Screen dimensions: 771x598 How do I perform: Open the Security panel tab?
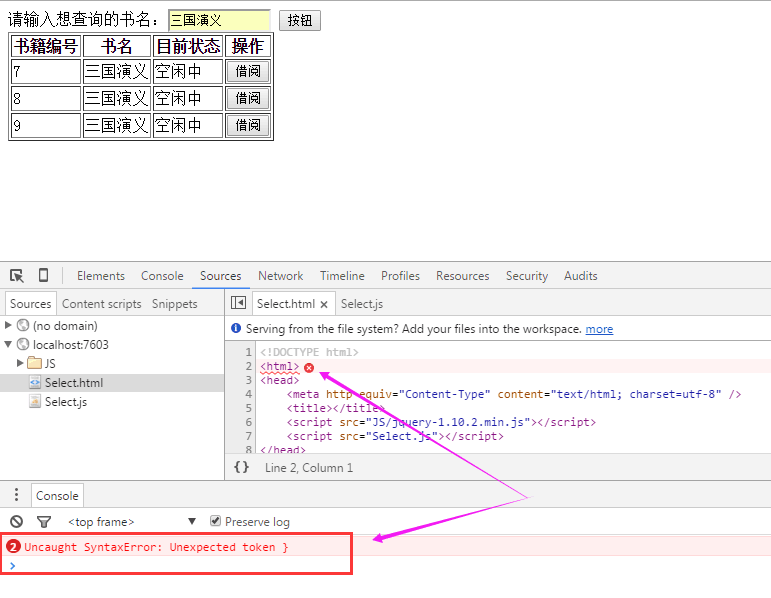527,276
